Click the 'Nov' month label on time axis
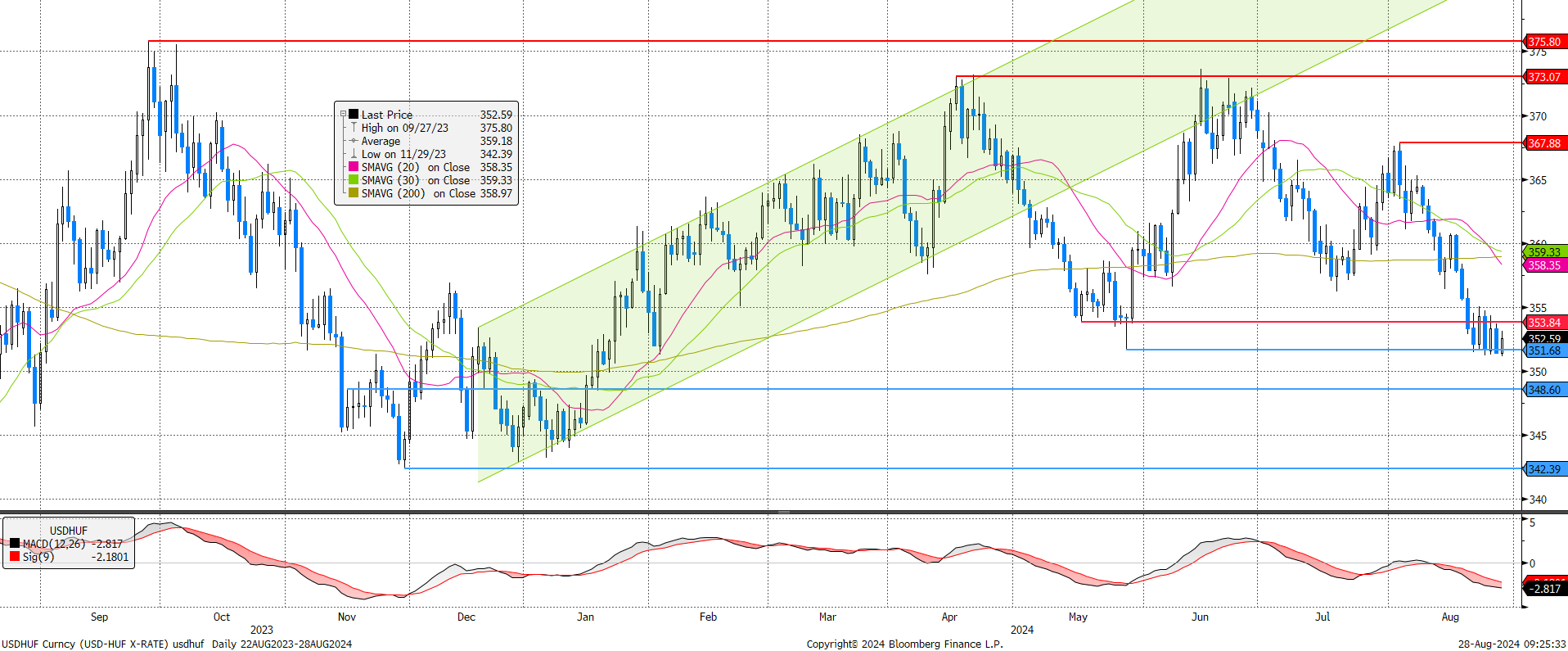The image size is (1568, 651). pos(347,617)
